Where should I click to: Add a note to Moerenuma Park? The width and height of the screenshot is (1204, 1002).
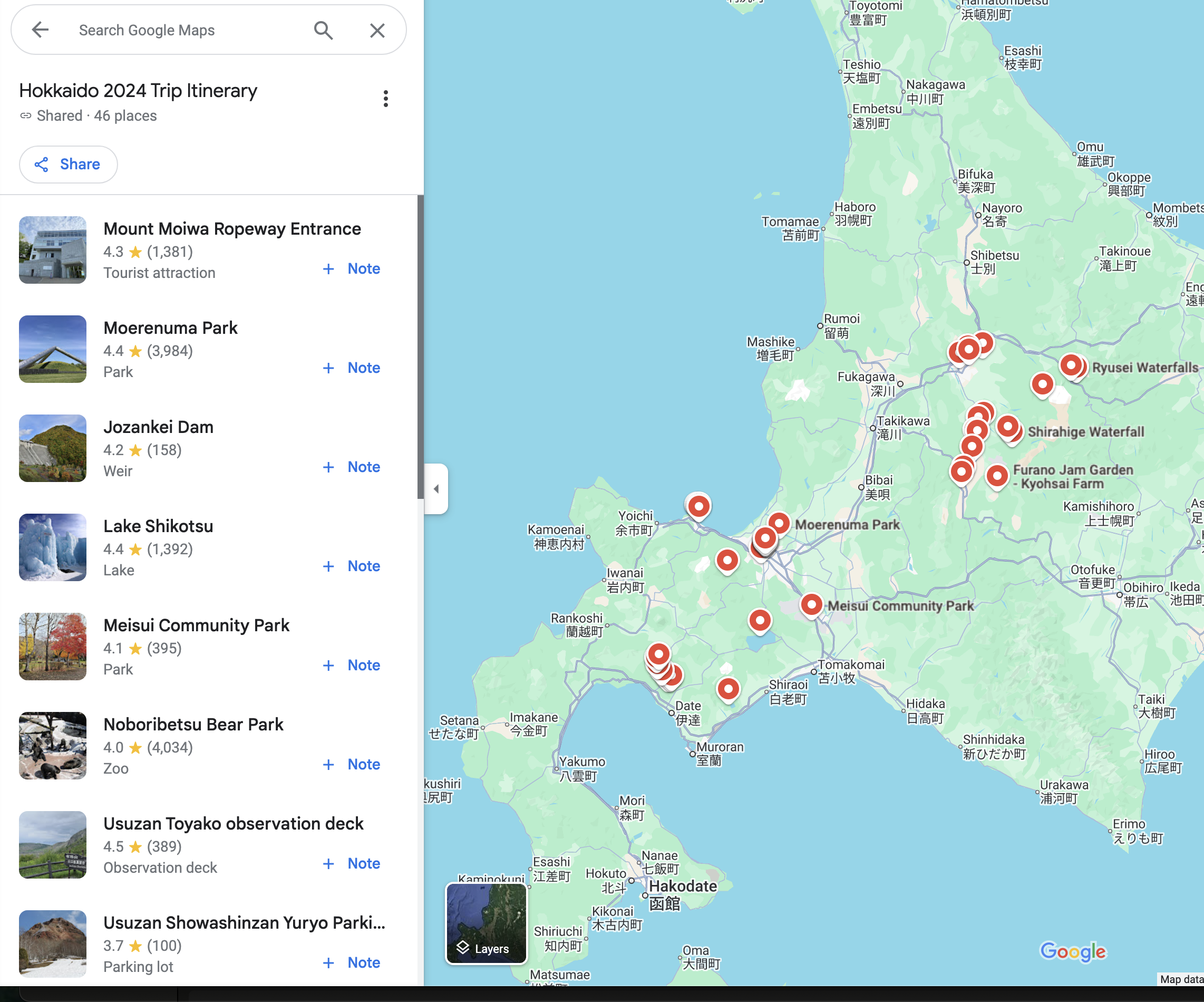(x=352, y=368)
